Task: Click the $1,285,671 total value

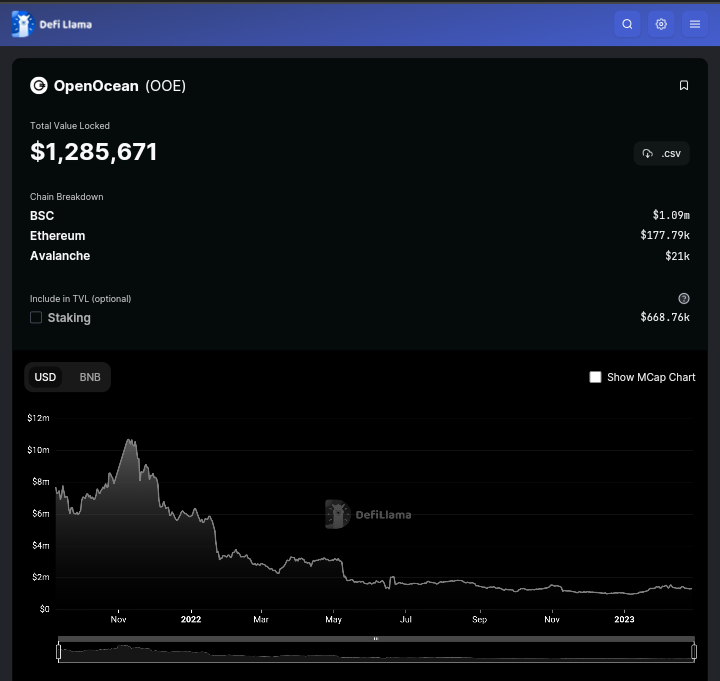Action: (x=94, y=152)
